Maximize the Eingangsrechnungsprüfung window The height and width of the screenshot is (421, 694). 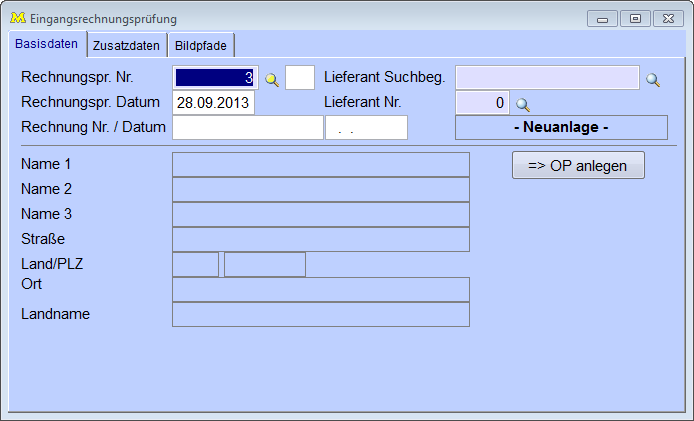[635, 18]
